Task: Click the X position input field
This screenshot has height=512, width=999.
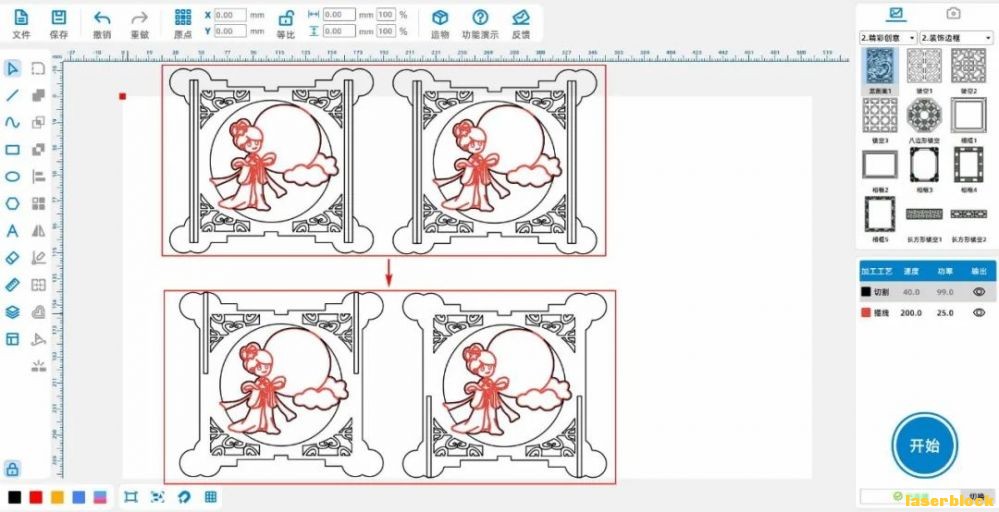Action: click(x=230, y=14)
